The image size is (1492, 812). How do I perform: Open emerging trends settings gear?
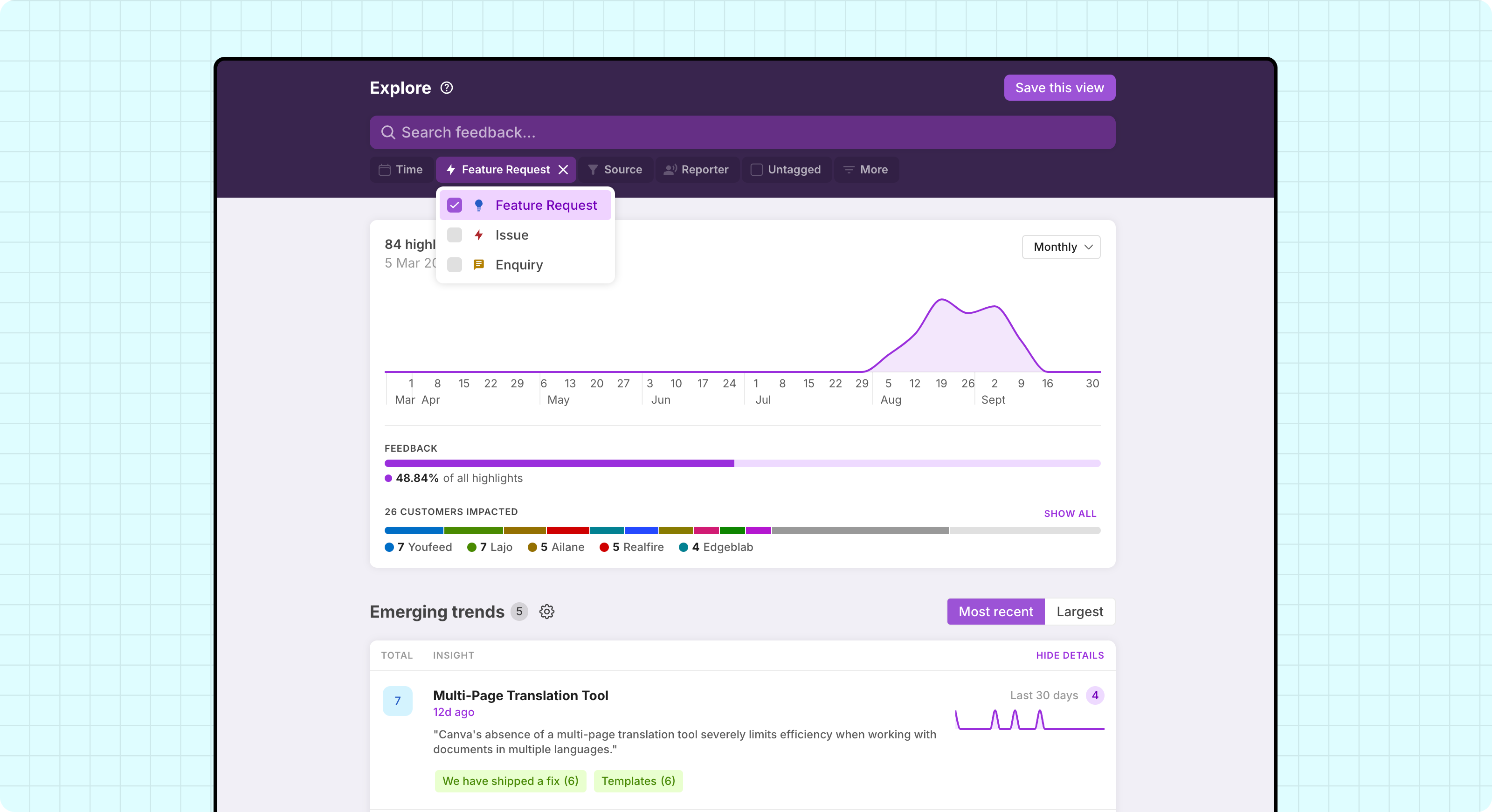[x=547, y=612]
